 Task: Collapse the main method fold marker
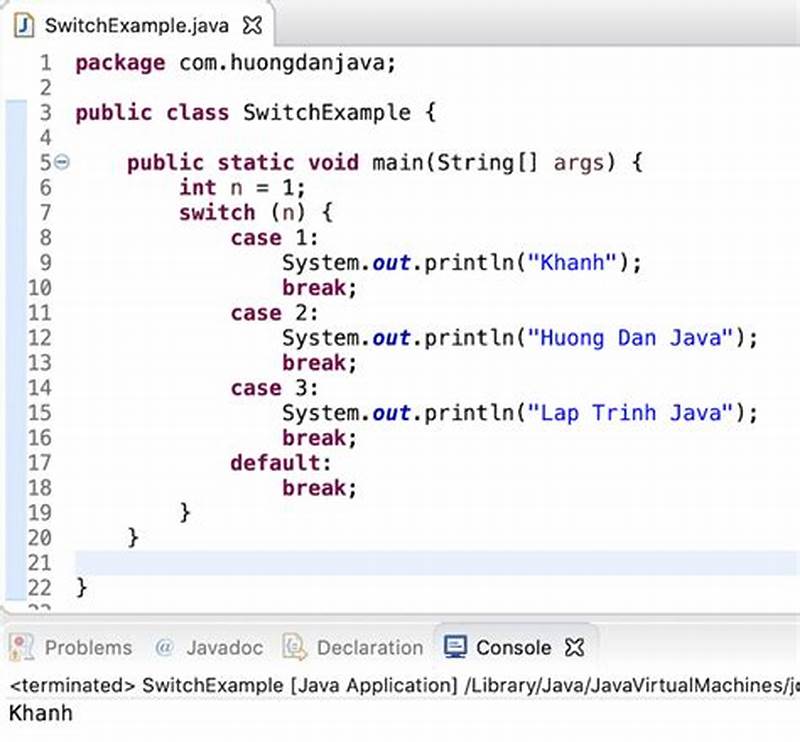[x=61, y=162]
